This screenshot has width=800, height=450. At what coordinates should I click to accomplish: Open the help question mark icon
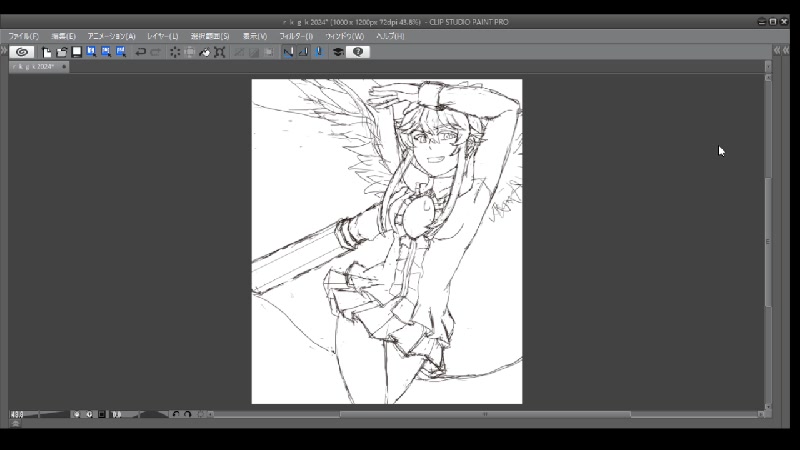click(358, 52)
